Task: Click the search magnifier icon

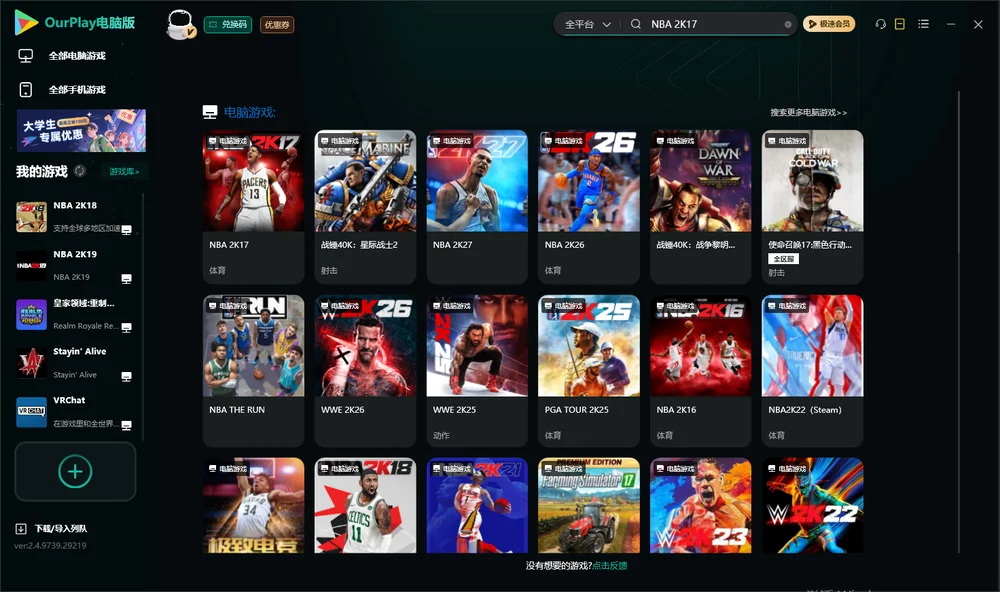Action: pyautogui.click(x=636, y=24)
